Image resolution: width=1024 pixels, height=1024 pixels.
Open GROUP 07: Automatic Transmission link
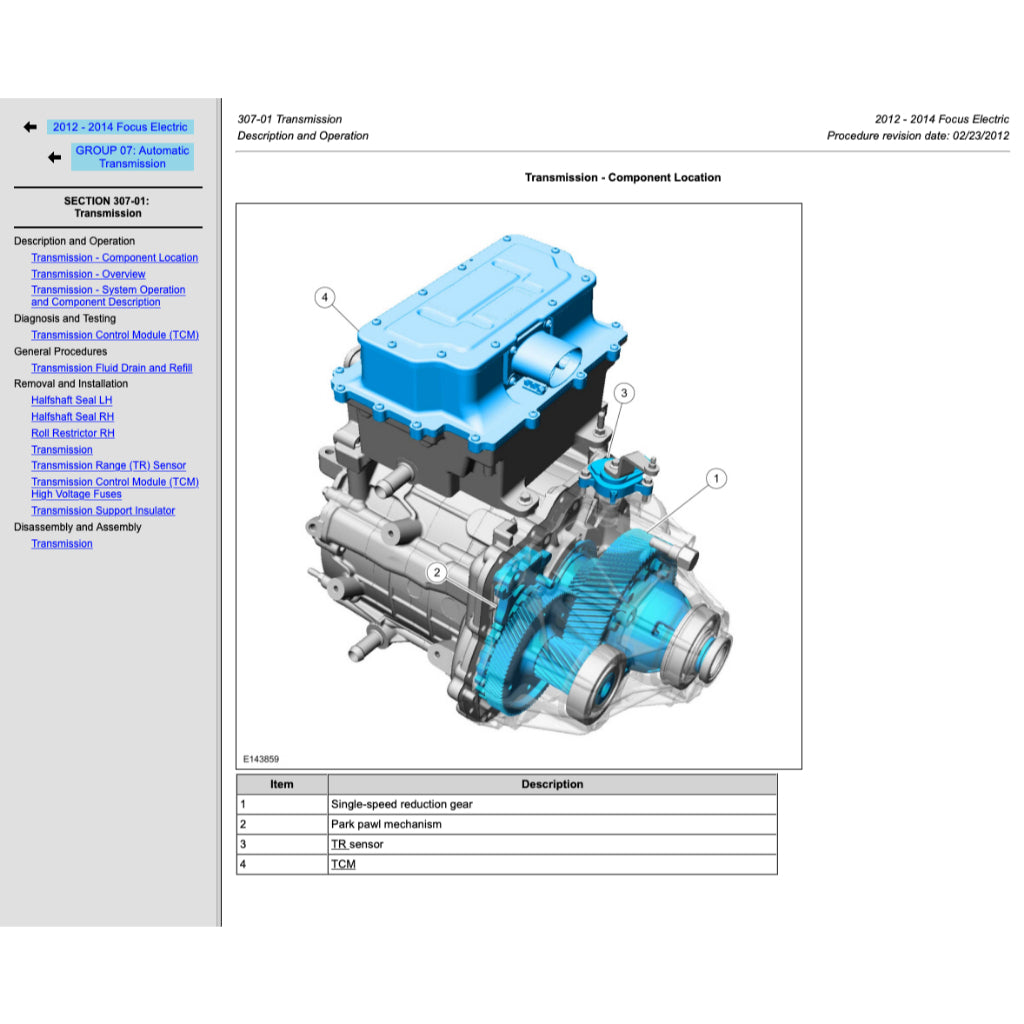(132, 157)
